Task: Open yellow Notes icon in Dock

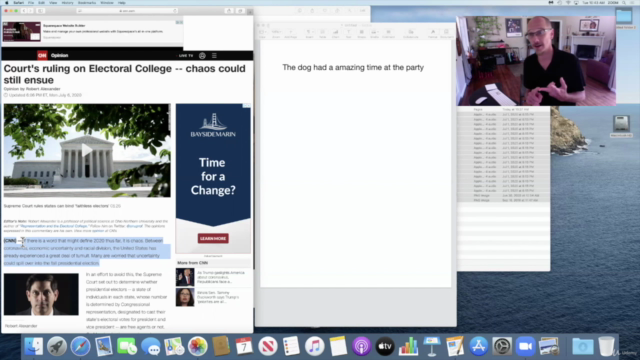Action: coord(338,347)
